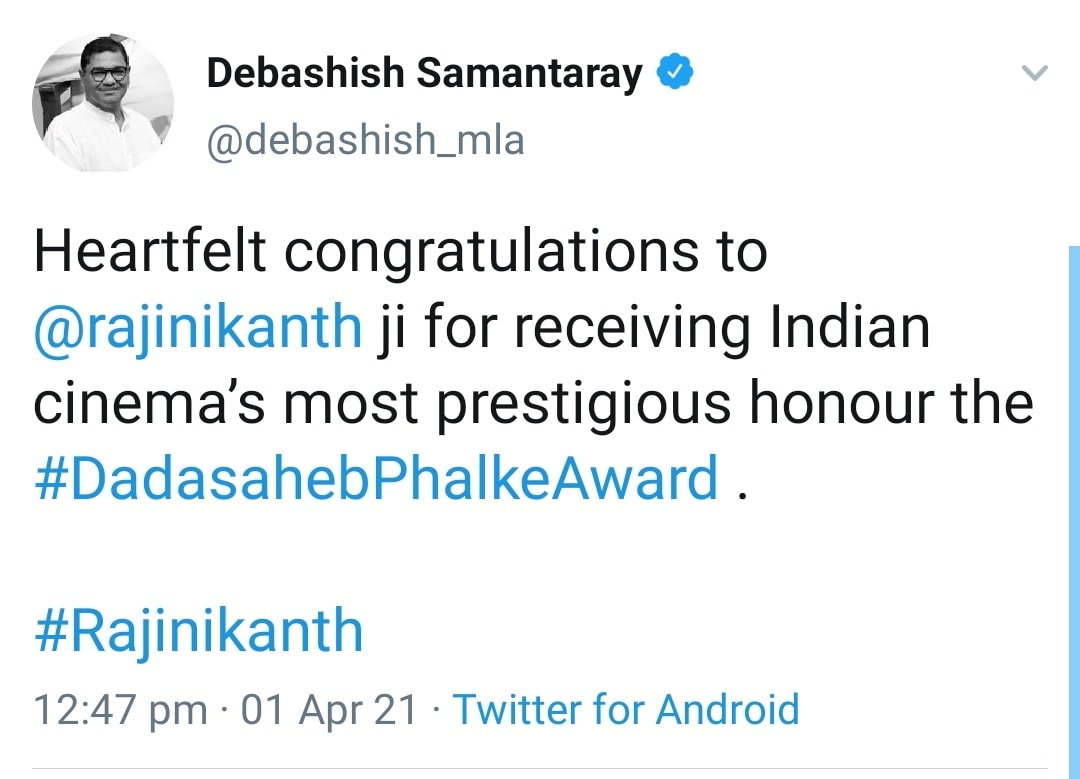Open the @debashish_mla handle
The image size is (1080, 779).
[x=365, y=140]
